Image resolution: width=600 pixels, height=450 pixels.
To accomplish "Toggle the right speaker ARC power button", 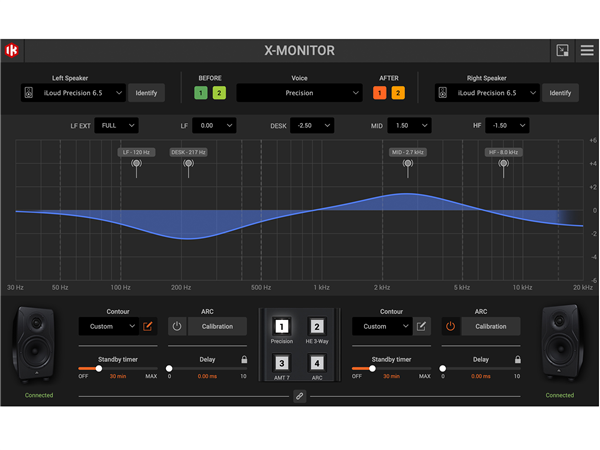I will (x=450, y=326).
